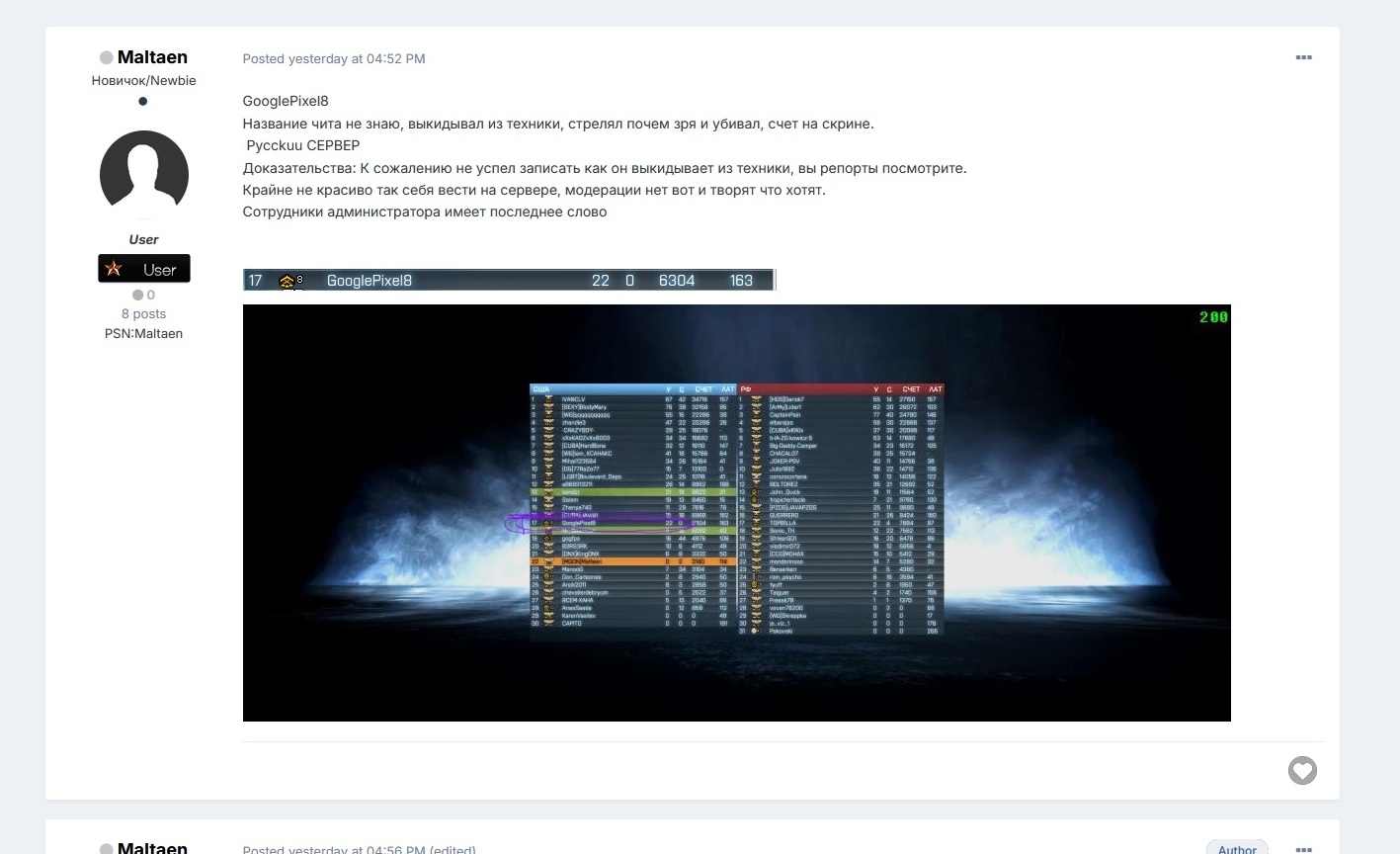
Task: Enlarge the large scoreboard screenshot image
Action: point(737,513)
